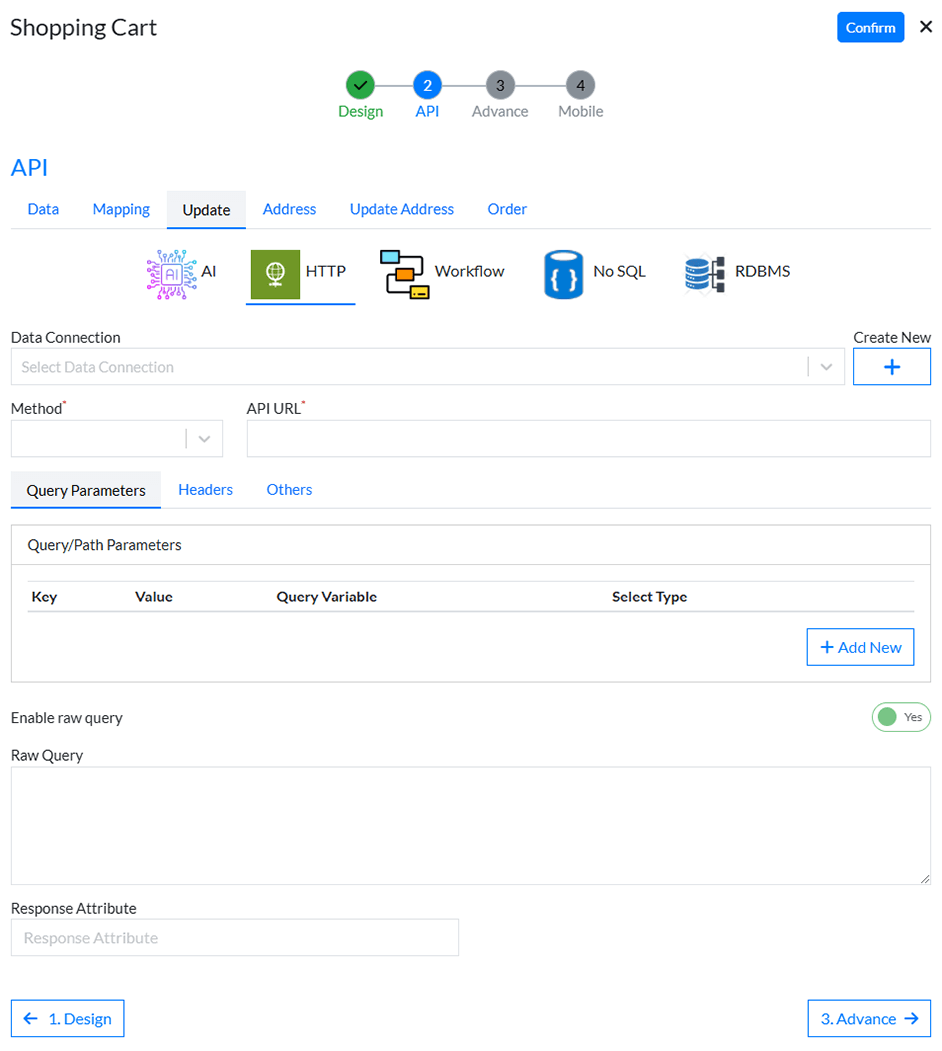
Task: Jump to step 3 Advance circle
Action: pyautogui.click(x=500, y=86)
